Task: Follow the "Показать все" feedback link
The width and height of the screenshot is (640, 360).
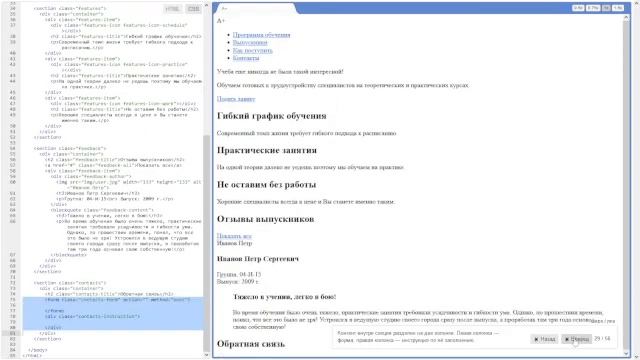Action: tap(234, 236)
